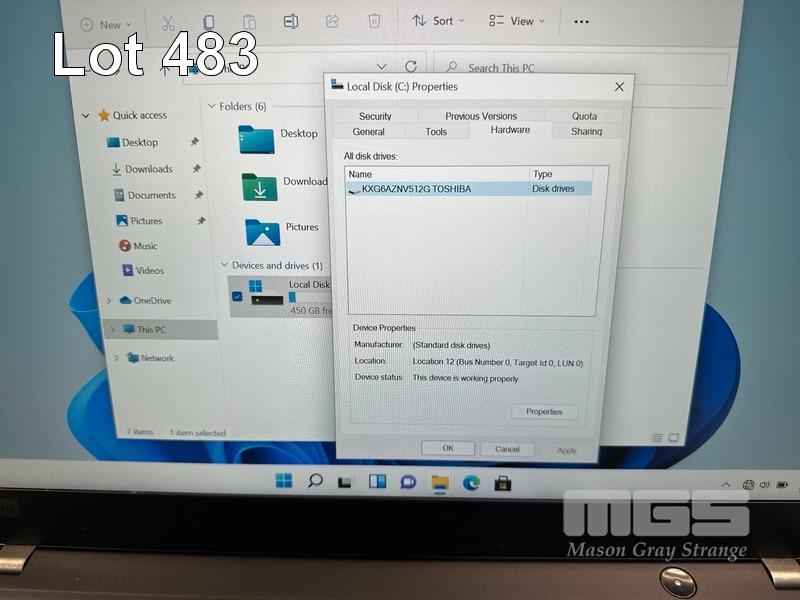Switch to the Tools tab
The image size is (800, 600).
tap(436, 132)
